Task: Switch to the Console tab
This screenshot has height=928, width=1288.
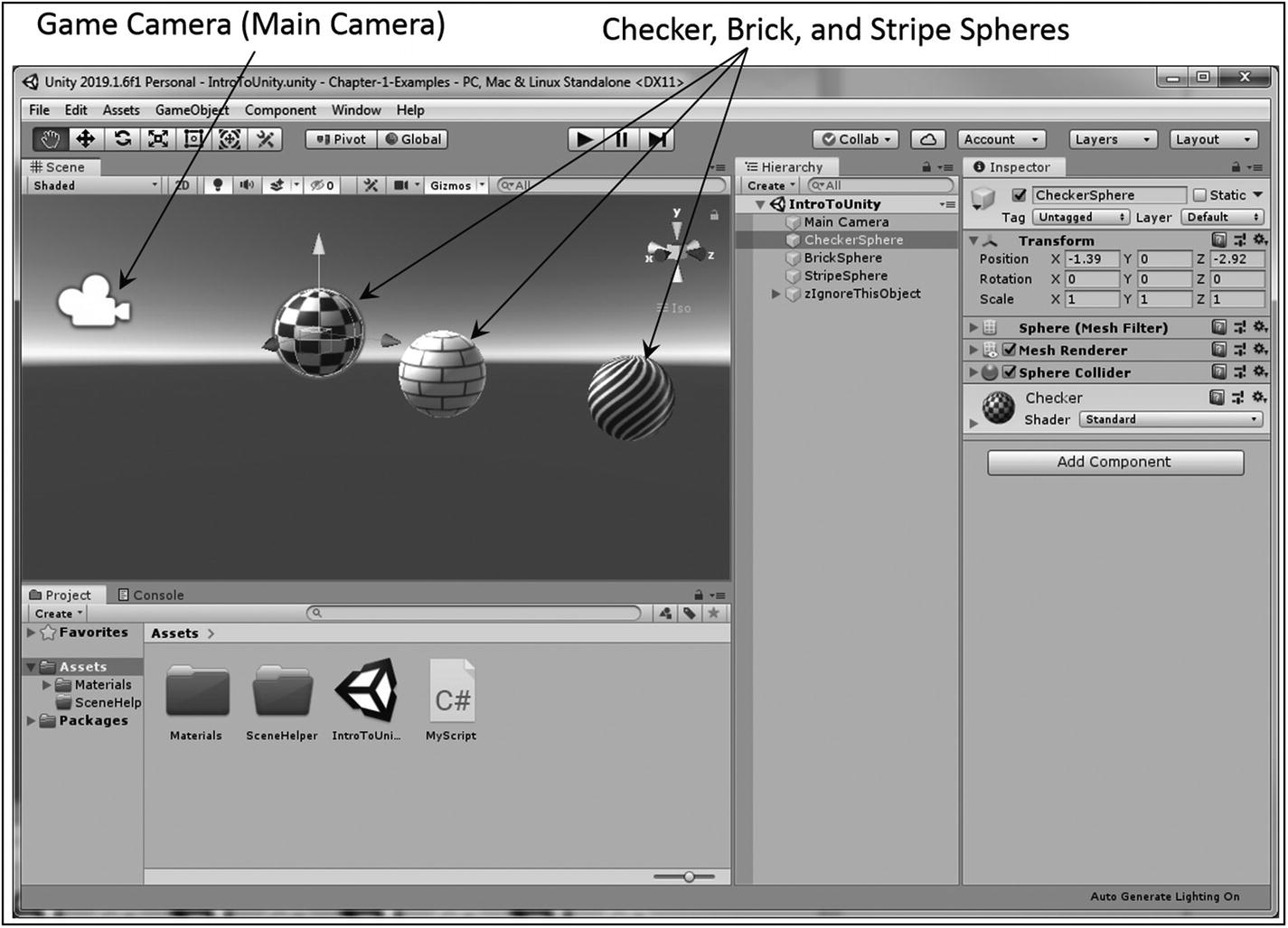Action: (x=151, y=595)
